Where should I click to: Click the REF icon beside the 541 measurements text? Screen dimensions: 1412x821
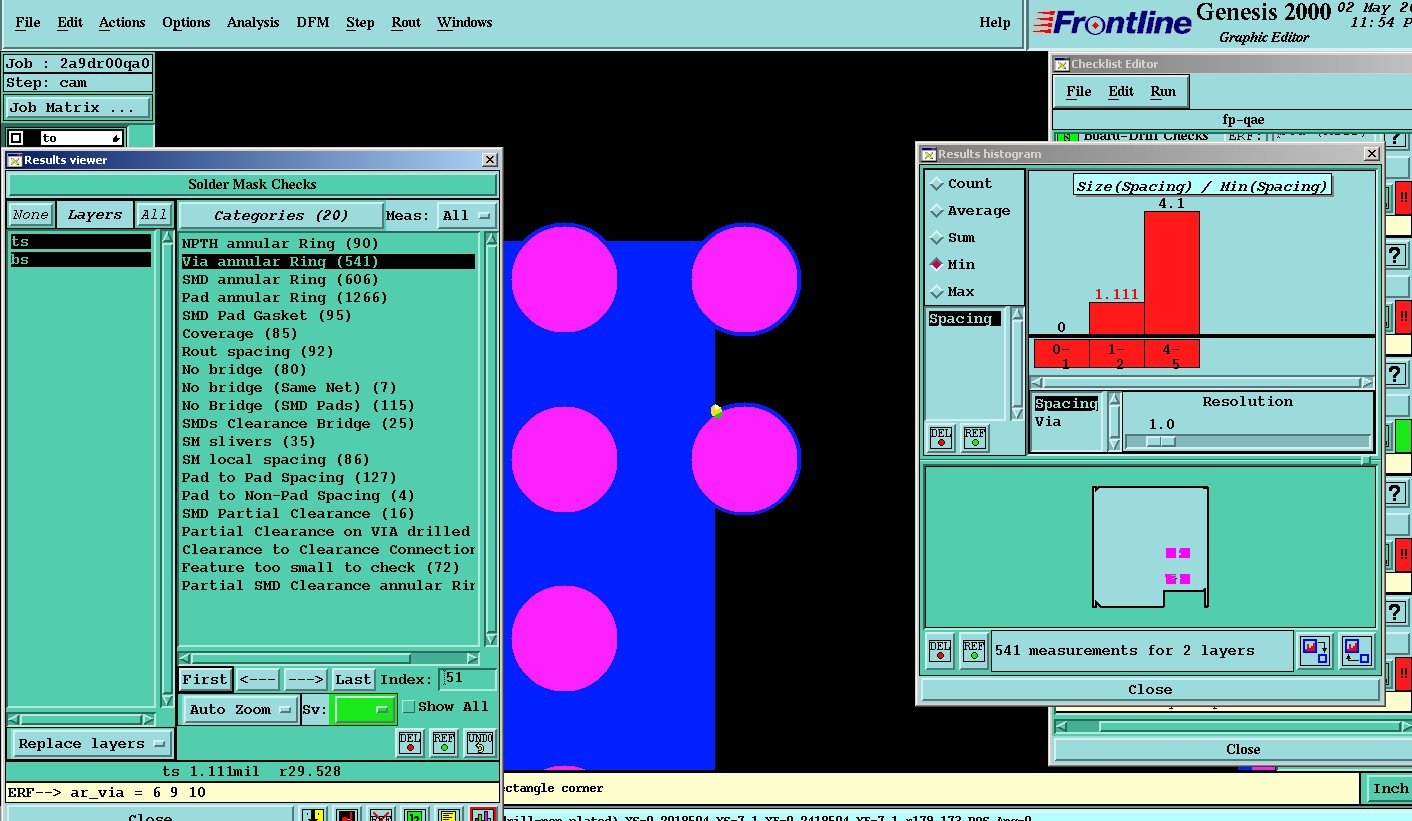(x=974, y=650)
